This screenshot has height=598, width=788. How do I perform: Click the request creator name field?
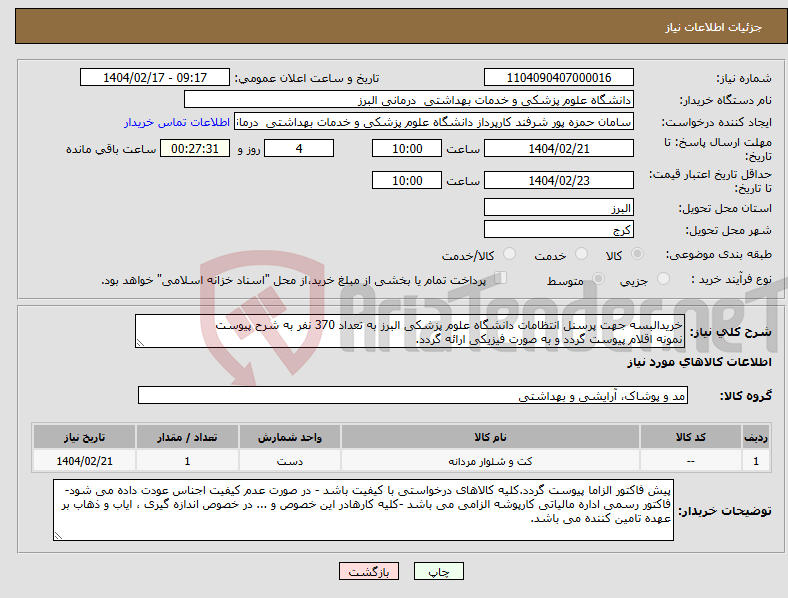(x=434, y=122)
